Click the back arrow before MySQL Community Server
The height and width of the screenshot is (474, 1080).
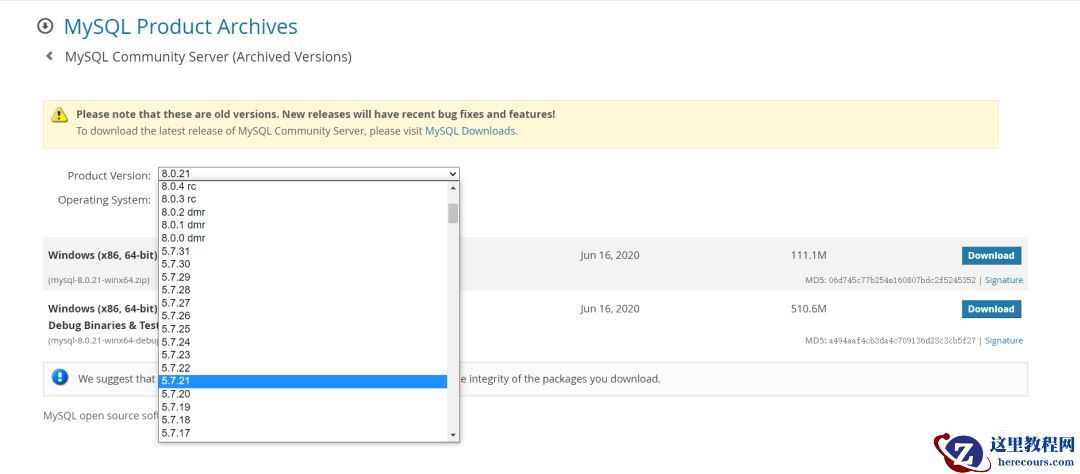click(x=49, y=56)
